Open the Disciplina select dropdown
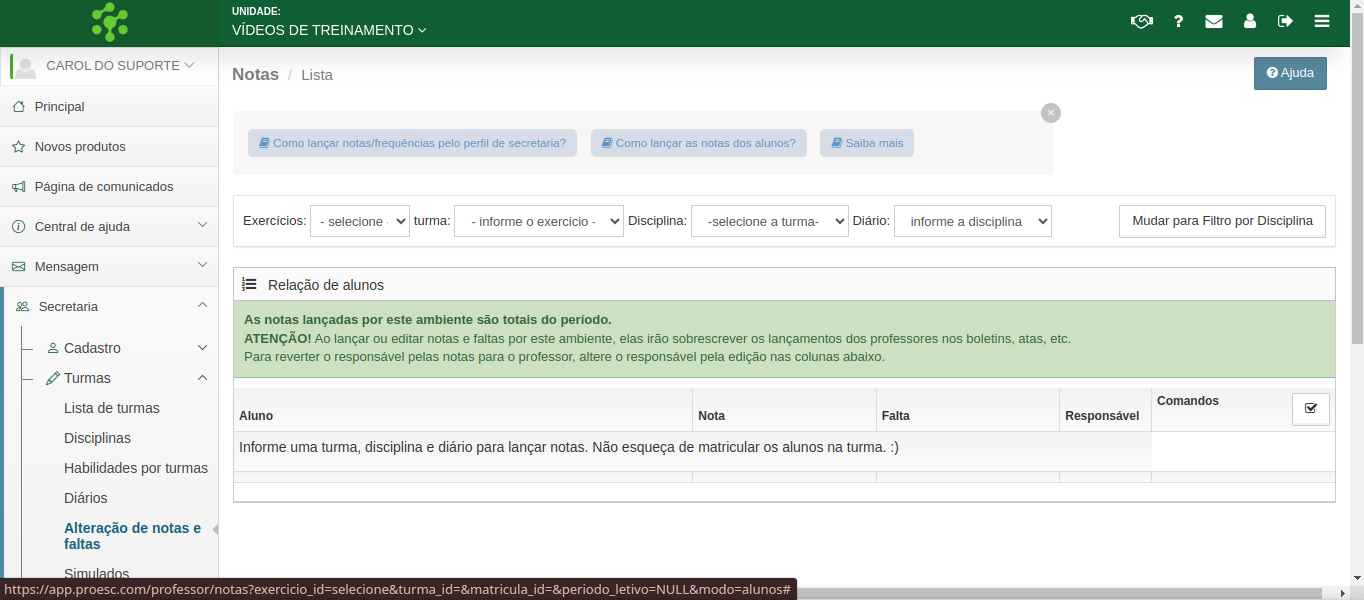The height and width of the screenshot is (600, 1364). (770, 221)
